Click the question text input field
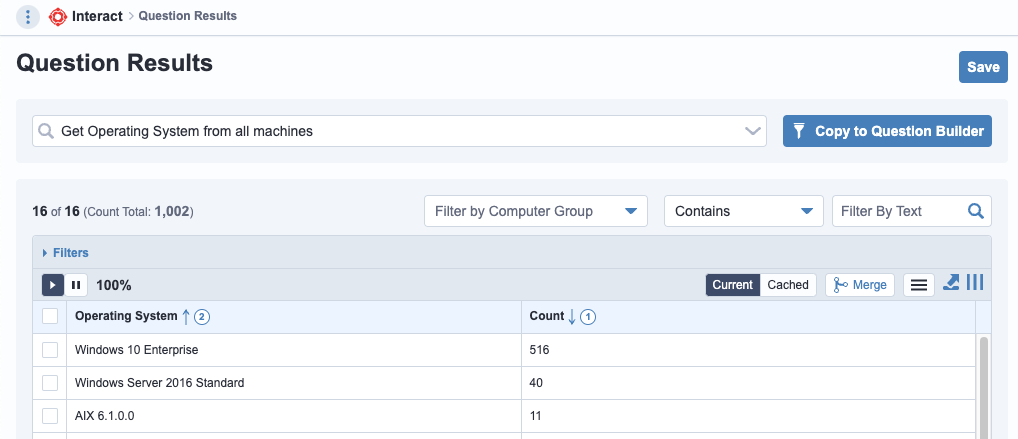 pyautogui.click(x=399, y=131)
